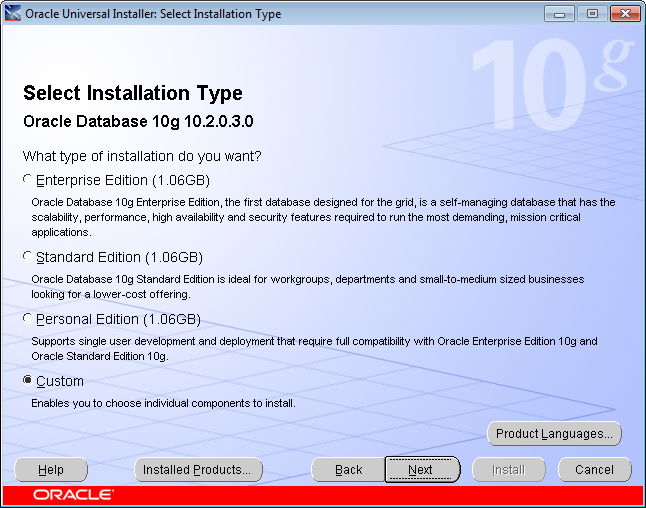Continue with the Next button
Viewport: 646px width, 508px height.
422,469
